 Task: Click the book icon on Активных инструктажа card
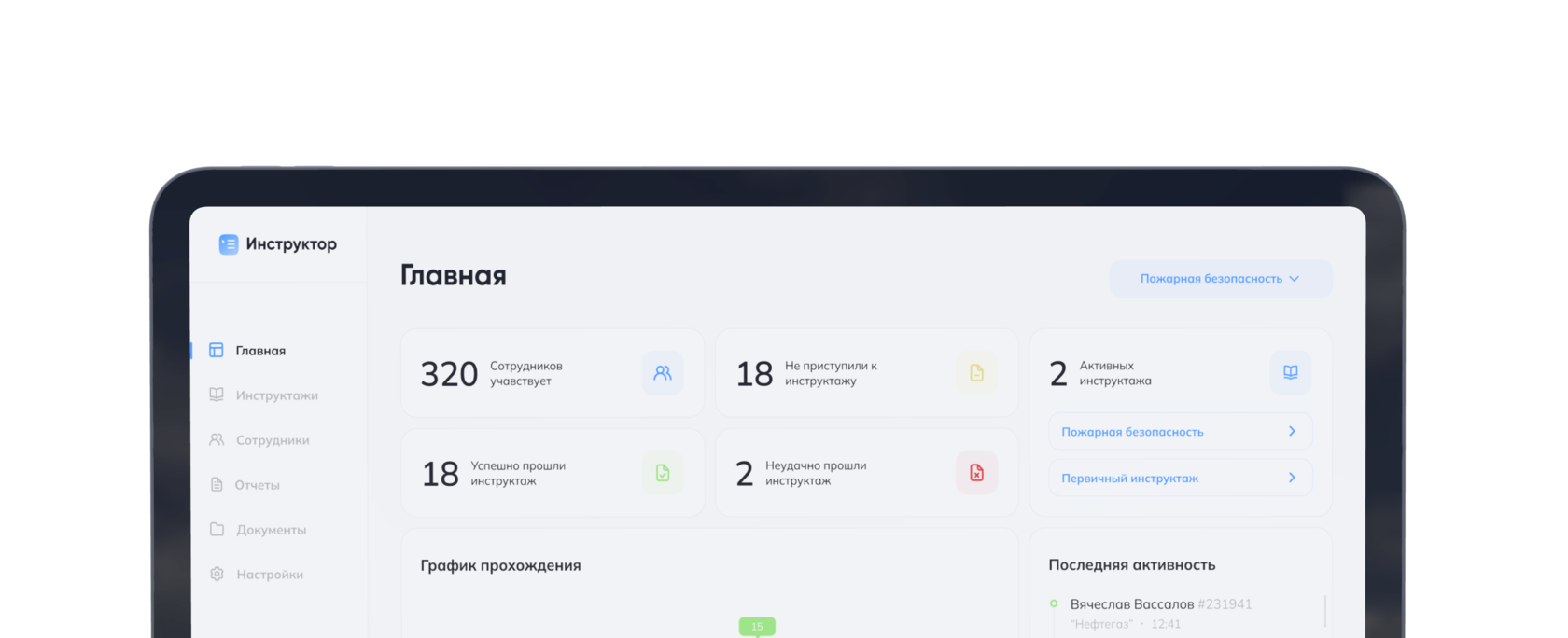(1291, 372)
